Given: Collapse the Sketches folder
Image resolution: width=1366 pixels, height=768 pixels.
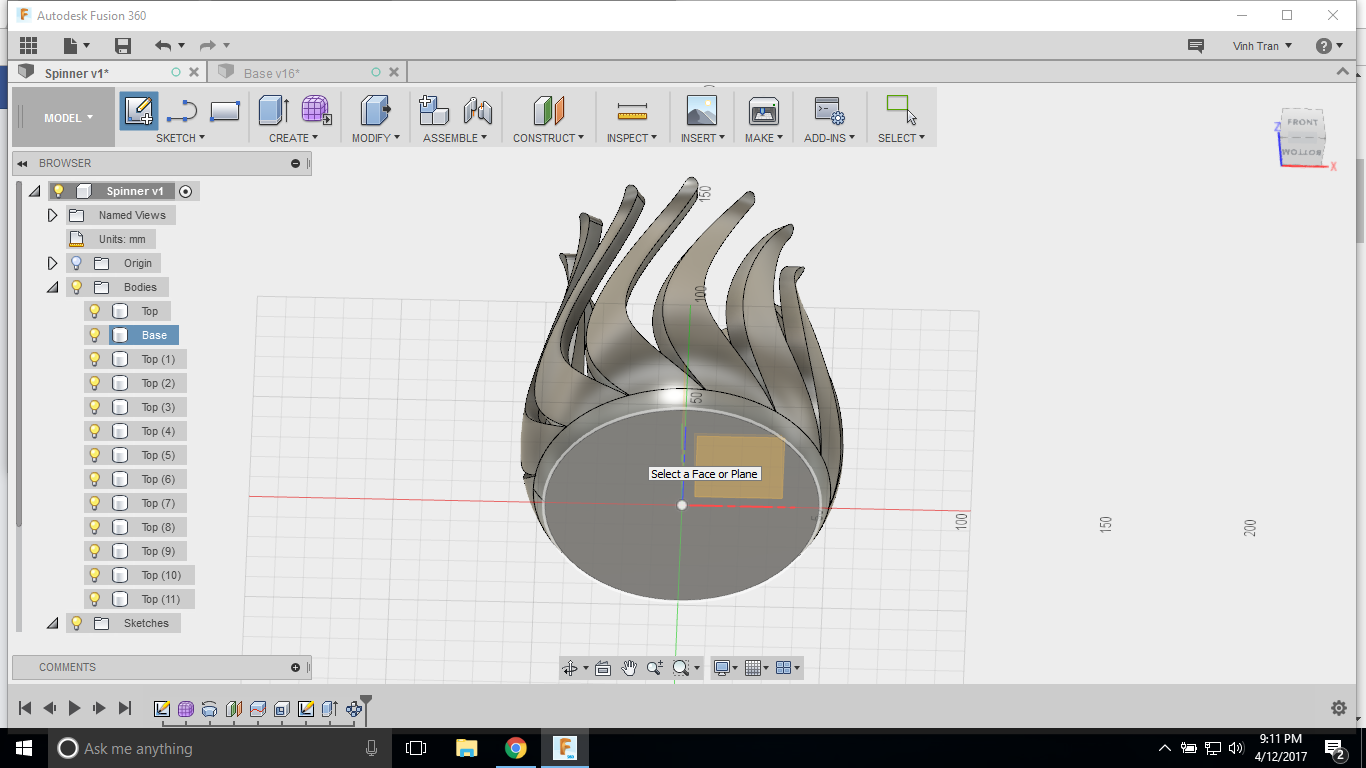Looking at the screenshot, I should click(x=53, y=623).
